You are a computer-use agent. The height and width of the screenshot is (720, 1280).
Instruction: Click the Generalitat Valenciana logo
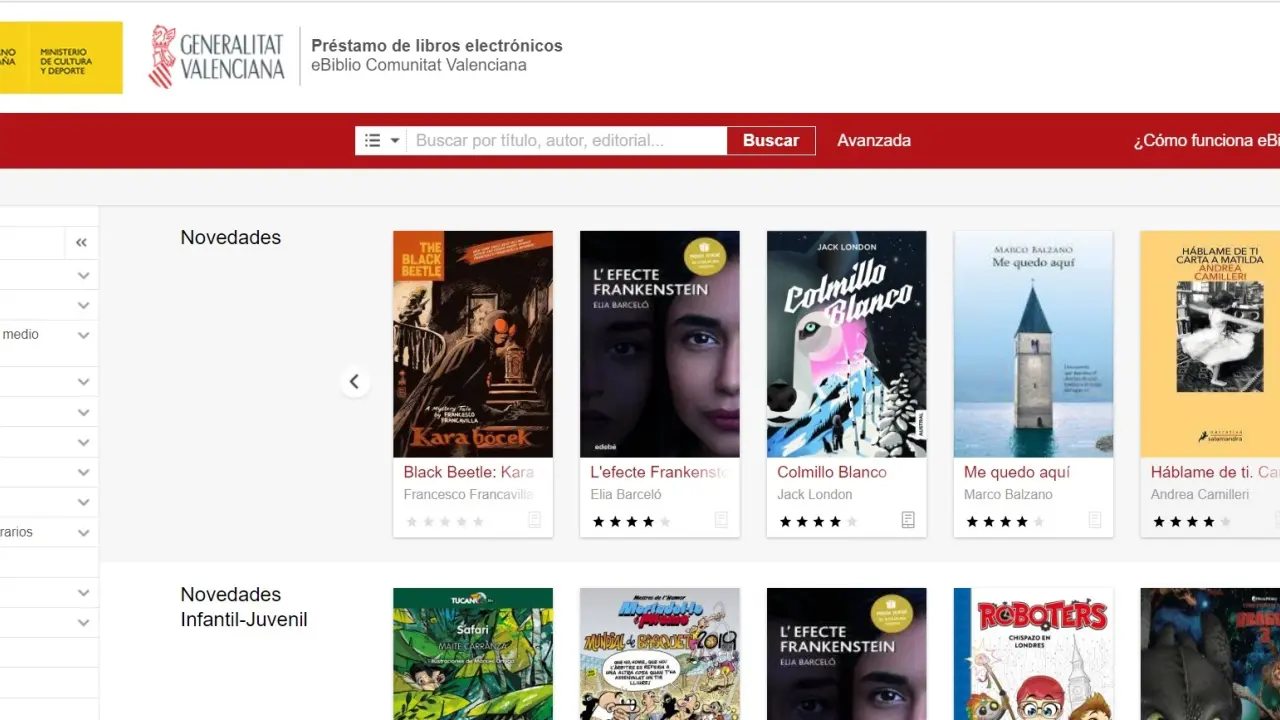(217, 57)
